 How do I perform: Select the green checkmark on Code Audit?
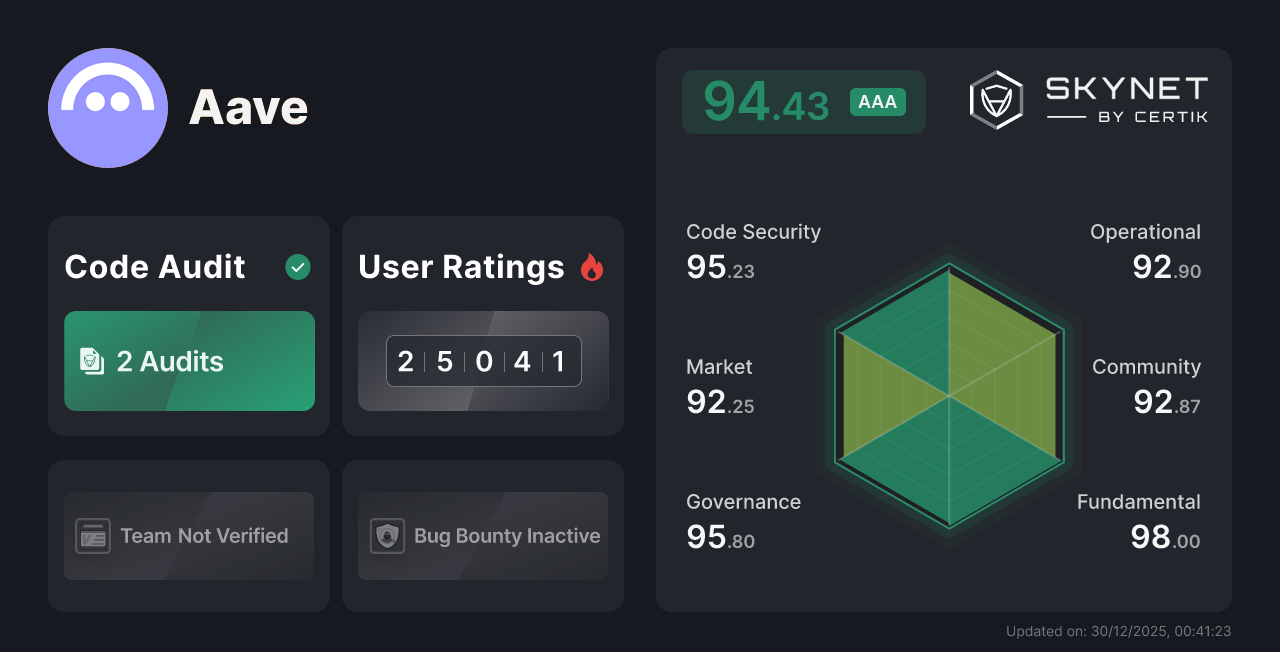[x=297, y=267]
